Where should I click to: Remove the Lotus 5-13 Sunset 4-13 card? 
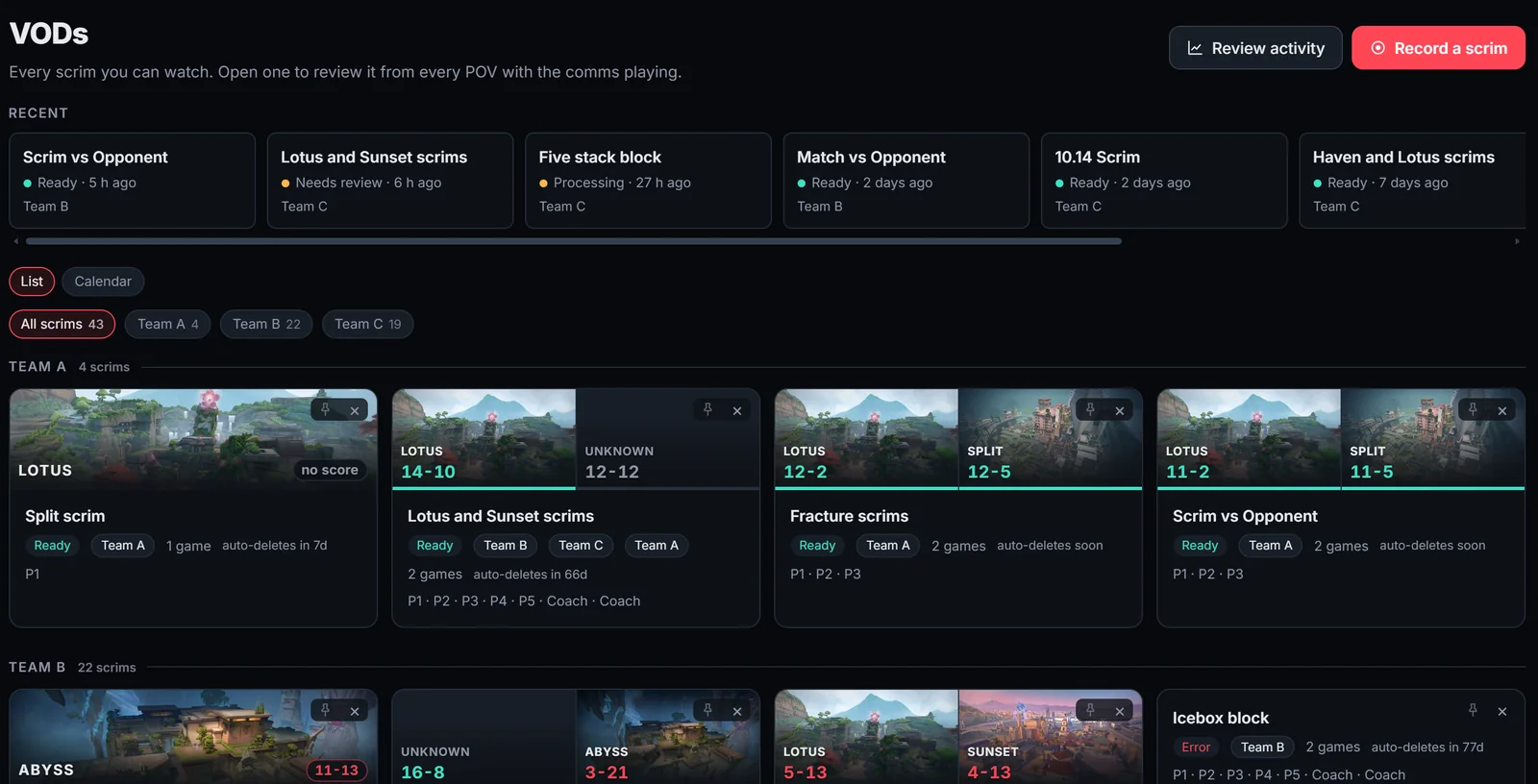(1120, 711)
